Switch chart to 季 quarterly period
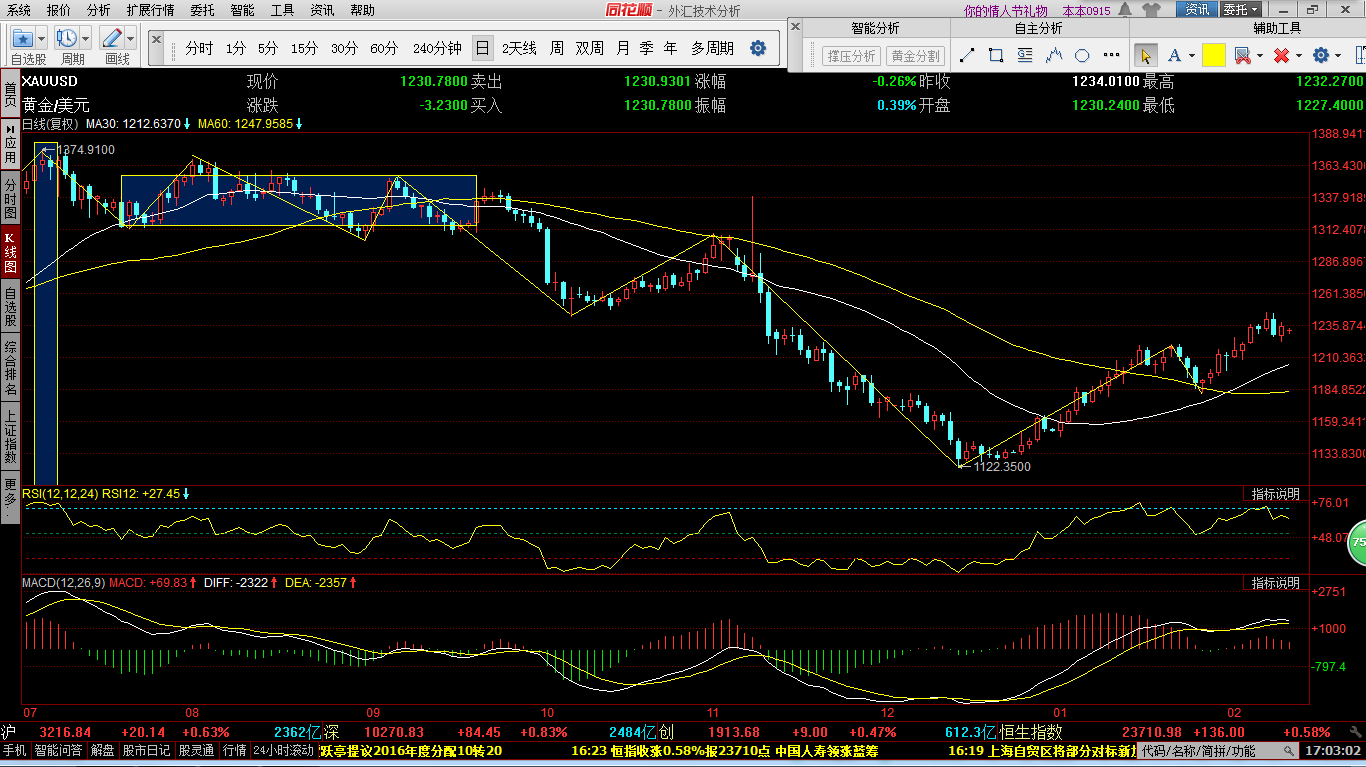Screen dimensions: 1366x767 point(647,48)
